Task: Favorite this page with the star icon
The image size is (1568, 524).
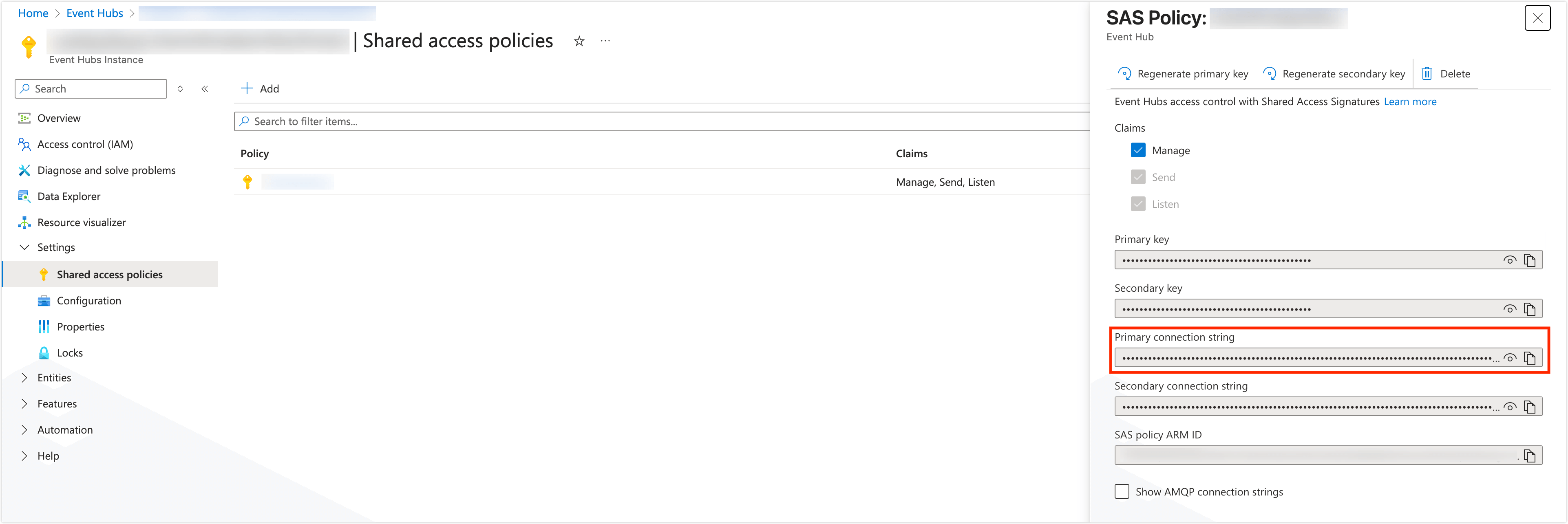Action: point(579,42)
